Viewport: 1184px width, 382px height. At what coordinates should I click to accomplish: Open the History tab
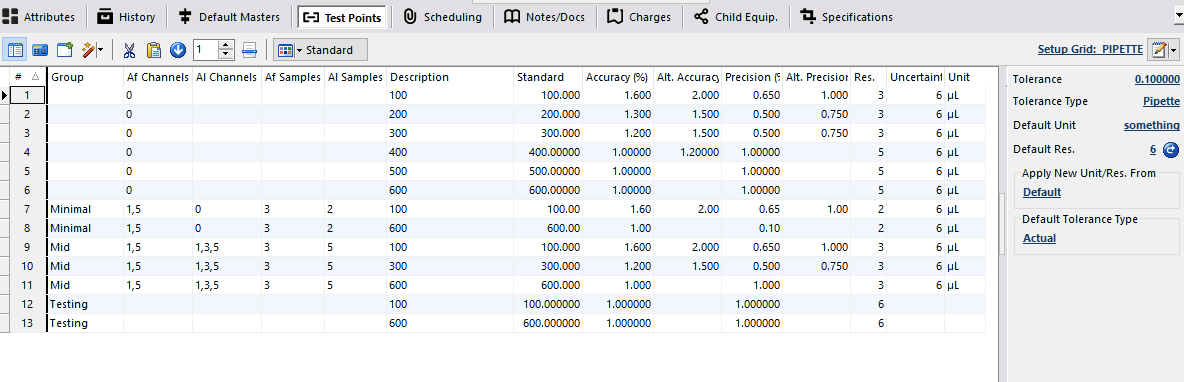126,17
